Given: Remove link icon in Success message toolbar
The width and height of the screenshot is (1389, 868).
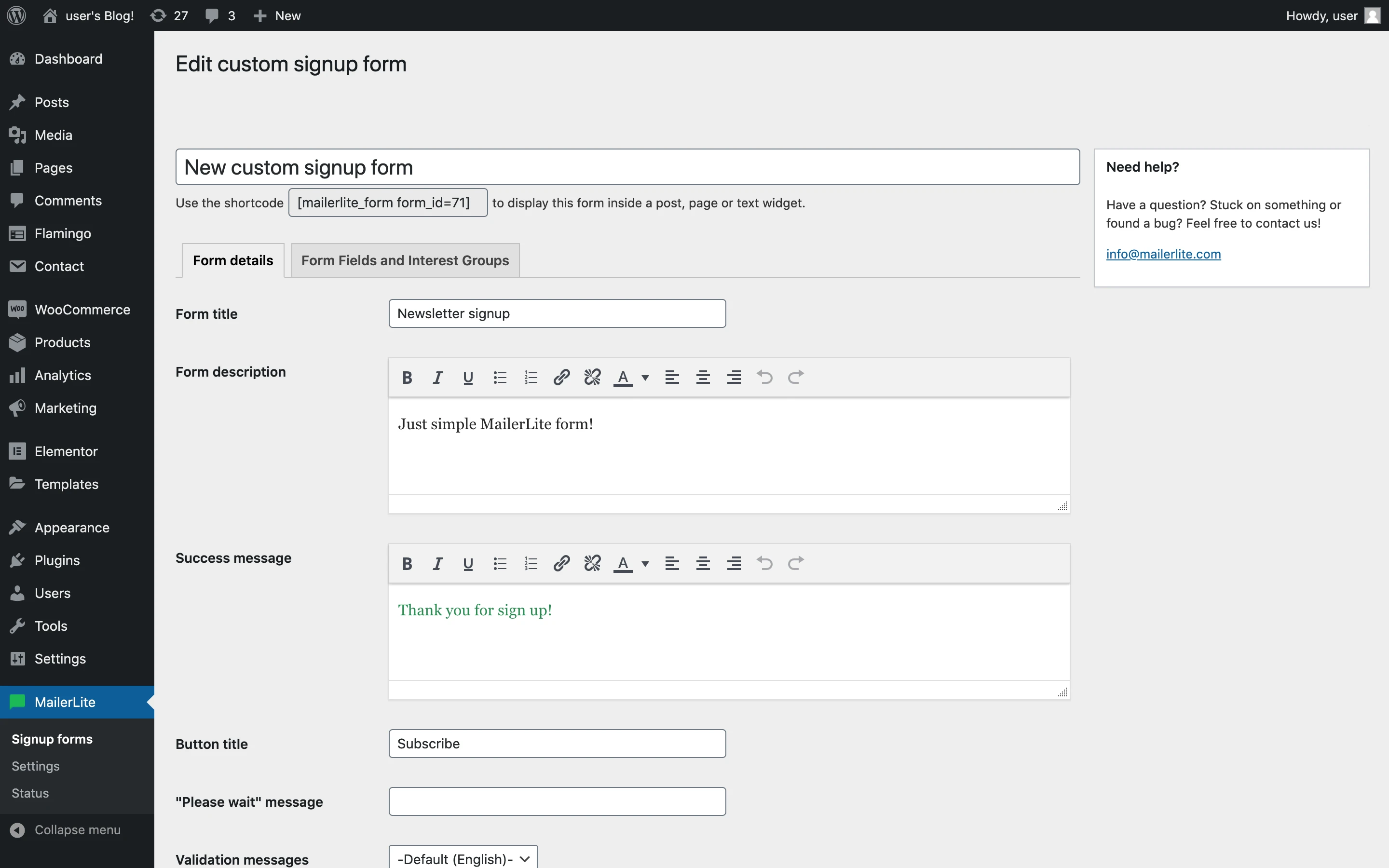Looking at the screenshot, I should pos(592,563).
